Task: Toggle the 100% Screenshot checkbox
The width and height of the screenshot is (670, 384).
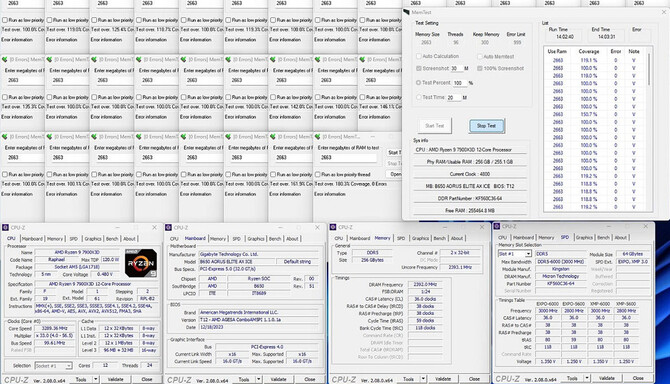Action: coord(480,68)
